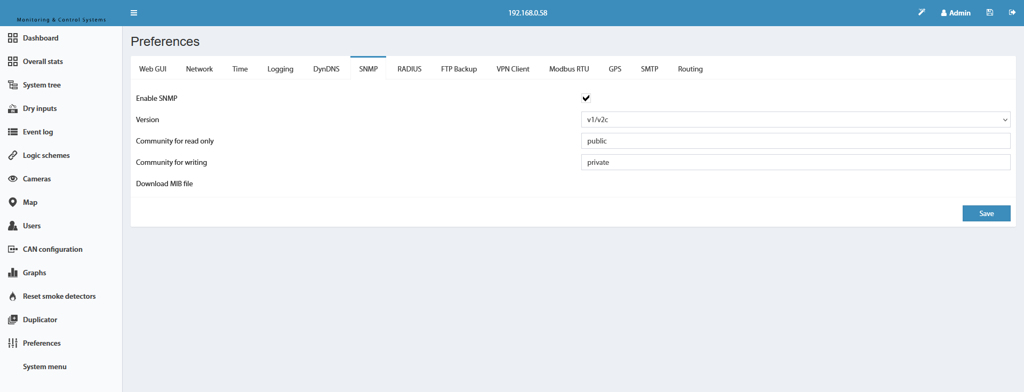Click the Version label text
The image size is (1024, 392).
148,120
